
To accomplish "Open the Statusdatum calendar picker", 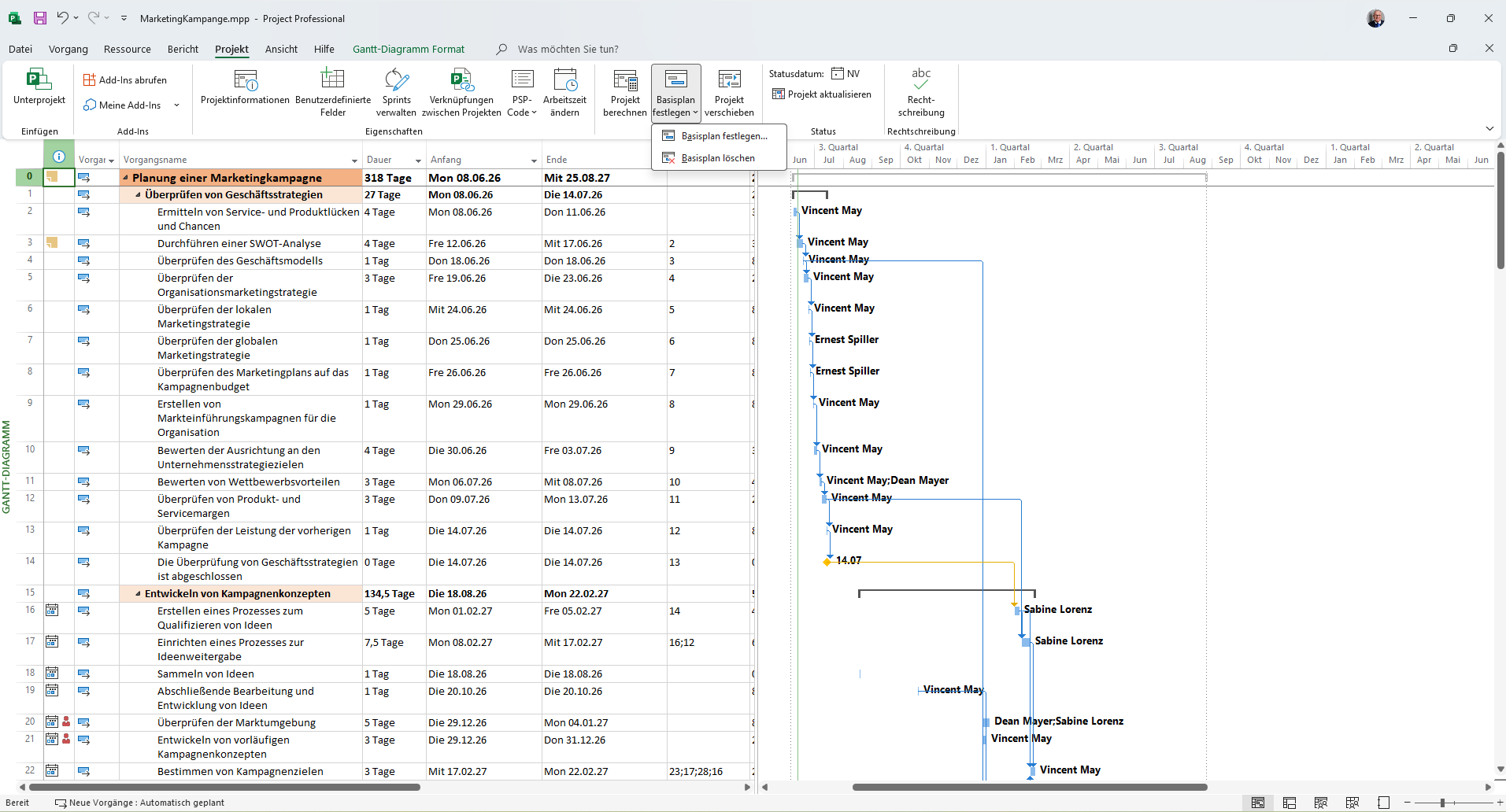I will tap(838, 74).
